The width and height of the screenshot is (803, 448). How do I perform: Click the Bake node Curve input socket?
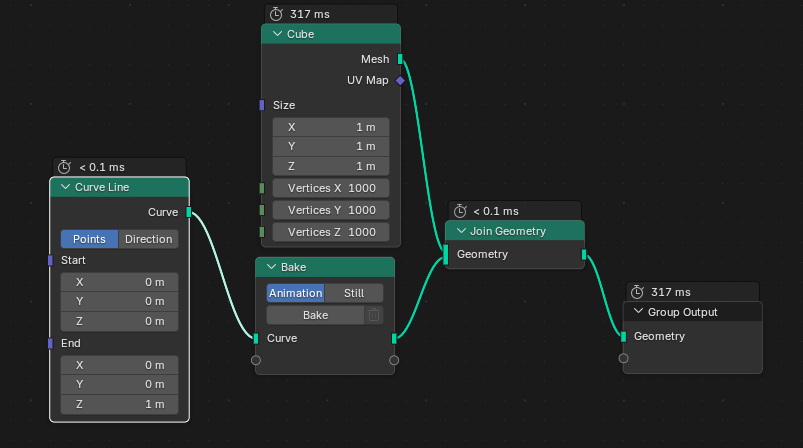point(256,338)
